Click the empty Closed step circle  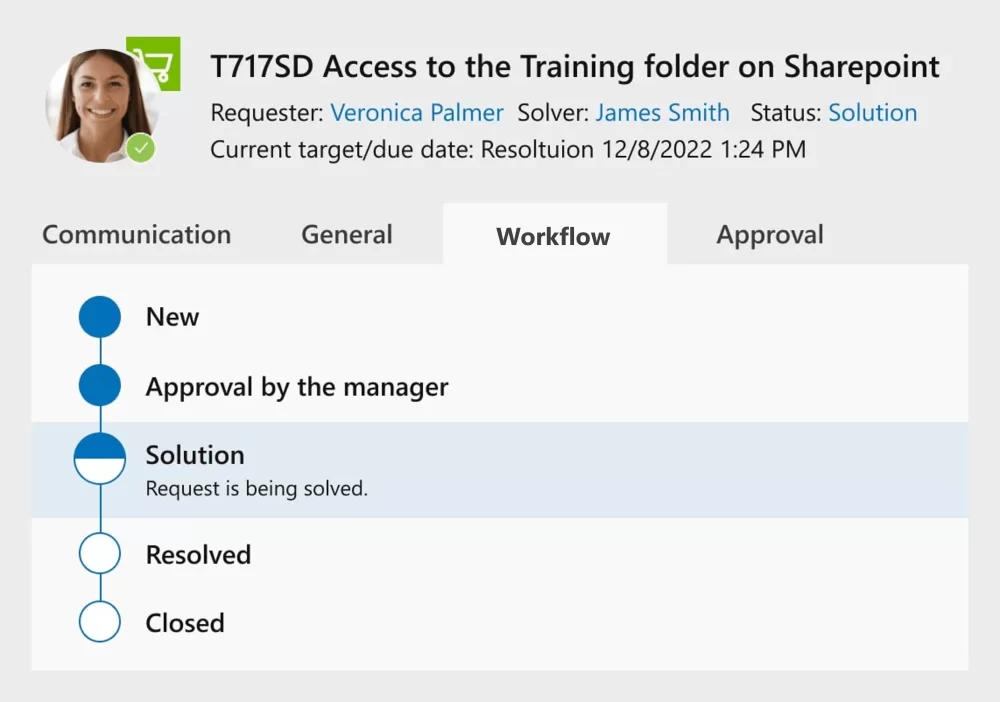click(x=100, y=621)
